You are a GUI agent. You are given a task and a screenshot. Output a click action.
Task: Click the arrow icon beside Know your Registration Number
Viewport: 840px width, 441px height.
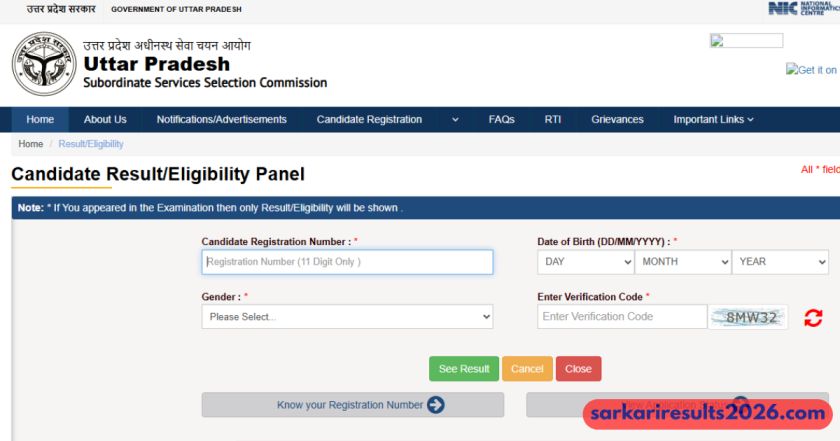click(436, 405)
